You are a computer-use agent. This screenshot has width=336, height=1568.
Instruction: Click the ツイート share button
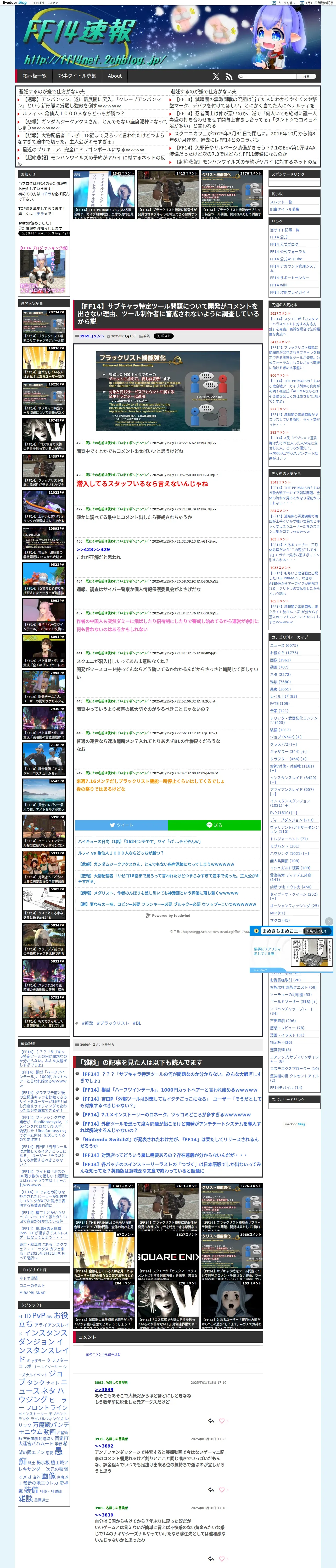click(x=121, y=825)
